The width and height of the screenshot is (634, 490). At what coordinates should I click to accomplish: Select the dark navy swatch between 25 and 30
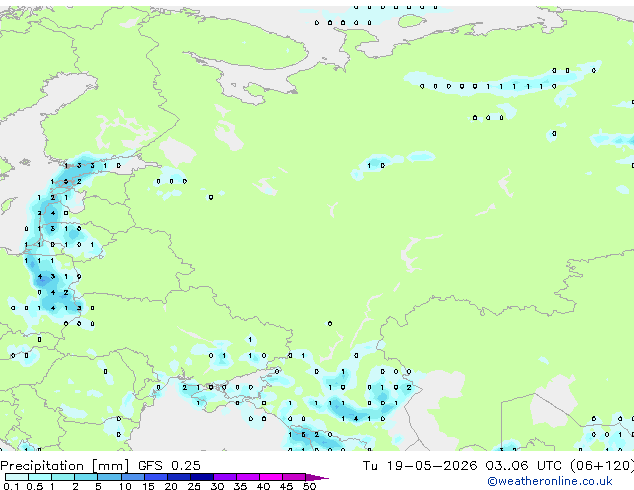[x=202, y=477]
